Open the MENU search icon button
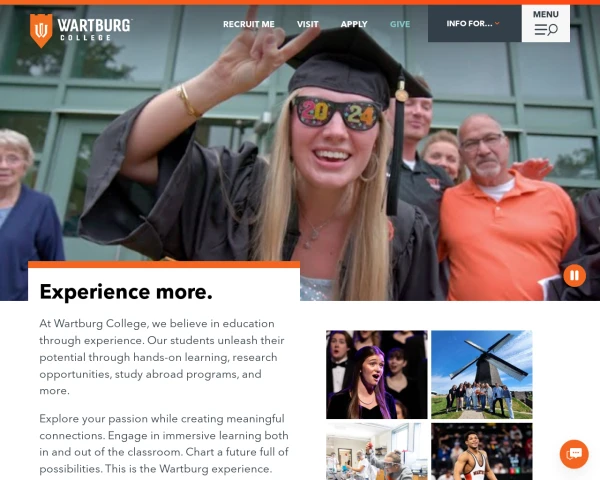 [x=546, y=24]
